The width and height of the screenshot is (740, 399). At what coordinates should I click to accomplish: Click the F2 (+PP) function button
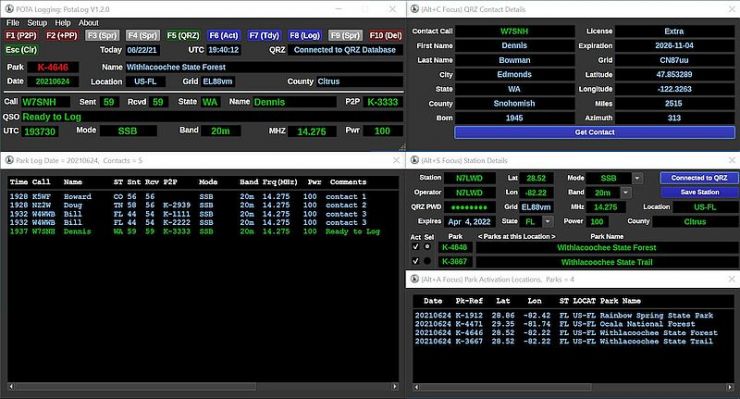62,35
